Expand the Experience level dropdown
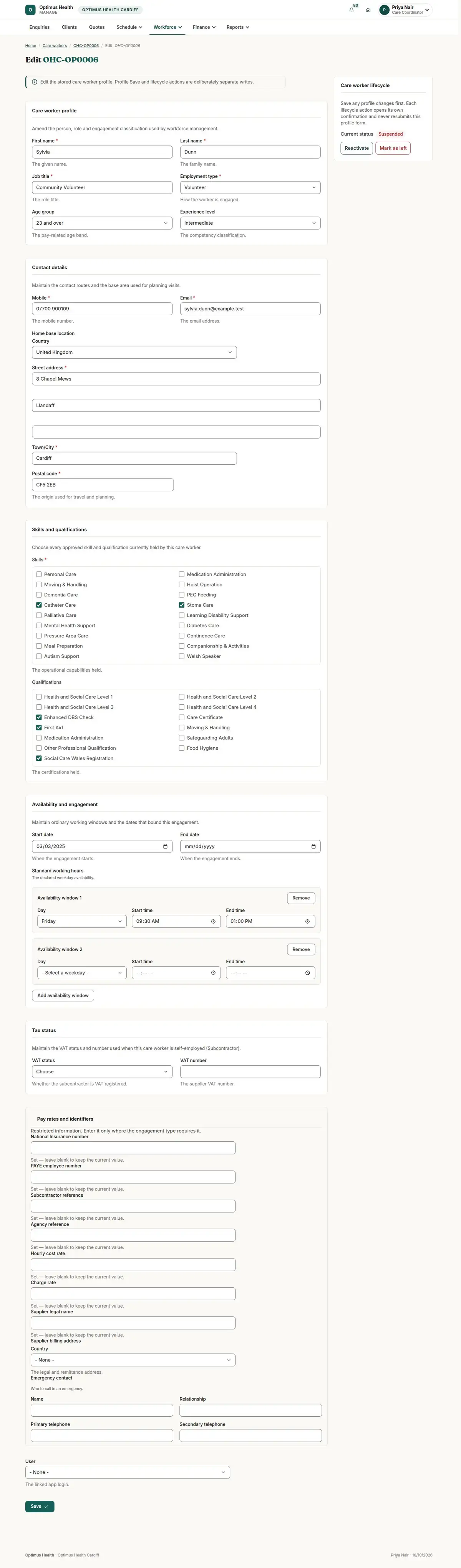The width and height of the screenshot is (461, 1568). click(250, 223)
